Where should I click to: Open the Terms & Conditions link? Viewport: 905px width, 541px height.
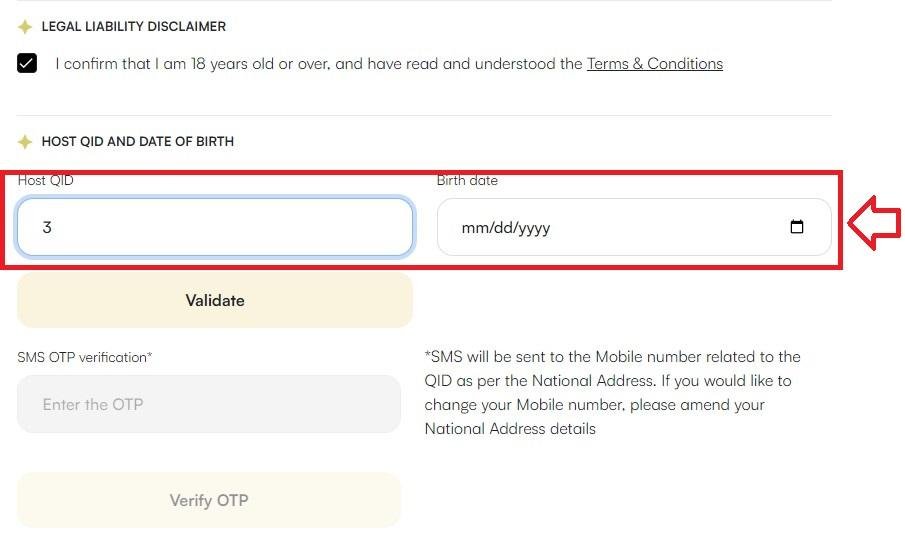[655, 64]
